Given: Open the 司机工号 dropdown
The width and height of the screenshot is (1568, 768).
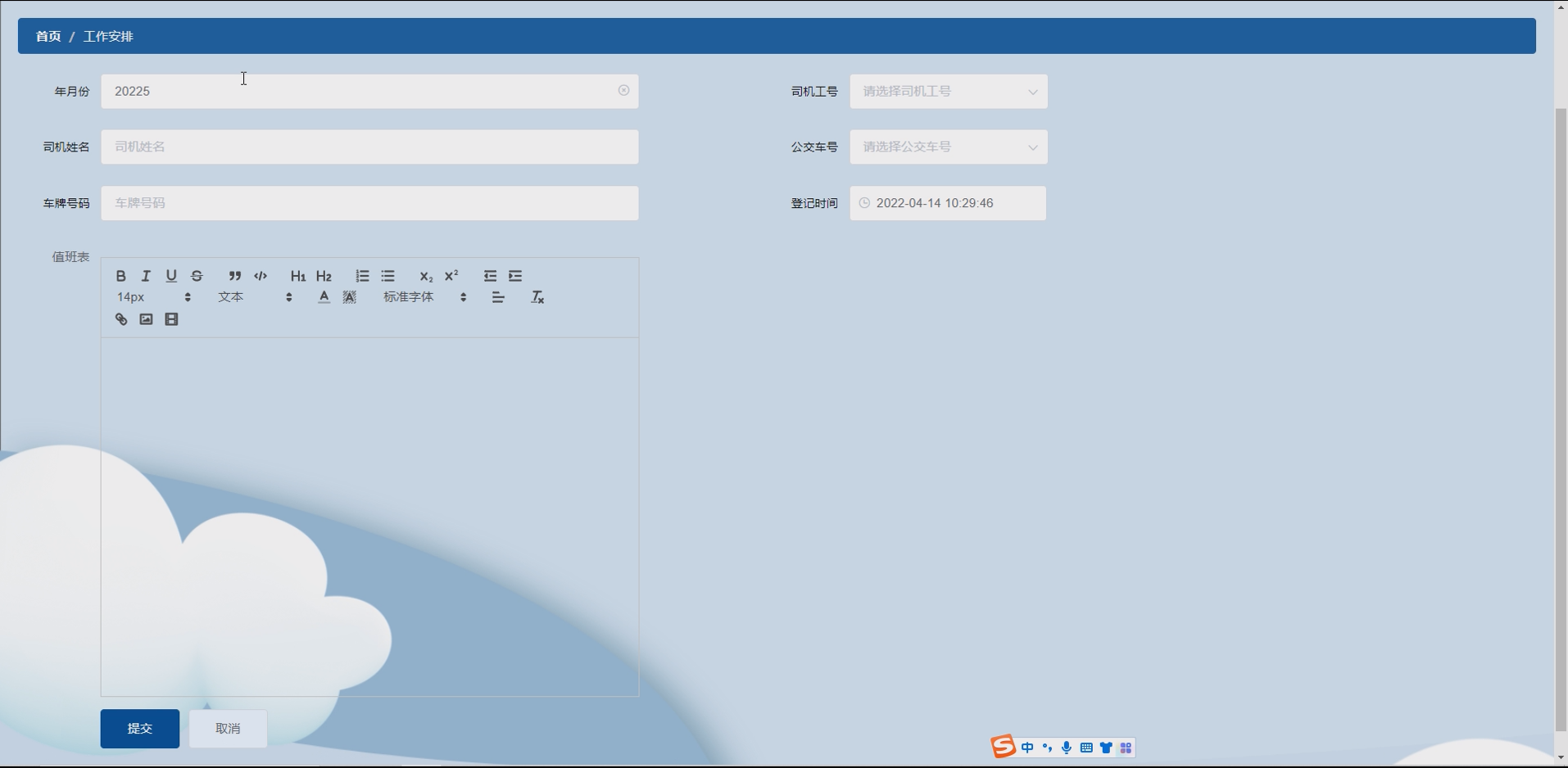Looking at the screenshot, I should (949, 92).
